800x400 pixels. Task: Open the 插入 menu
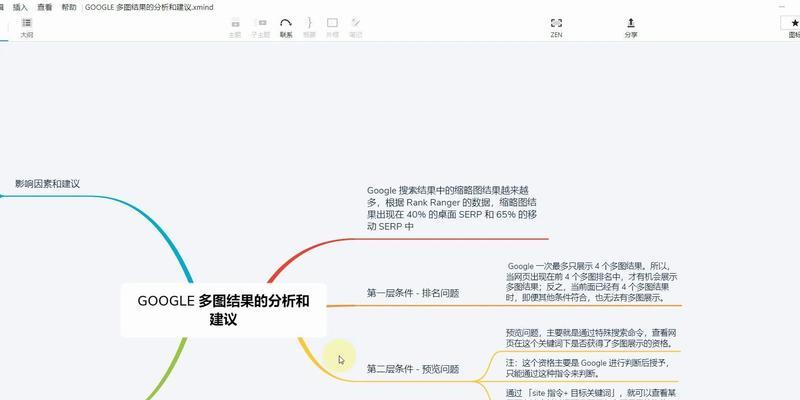20,7
